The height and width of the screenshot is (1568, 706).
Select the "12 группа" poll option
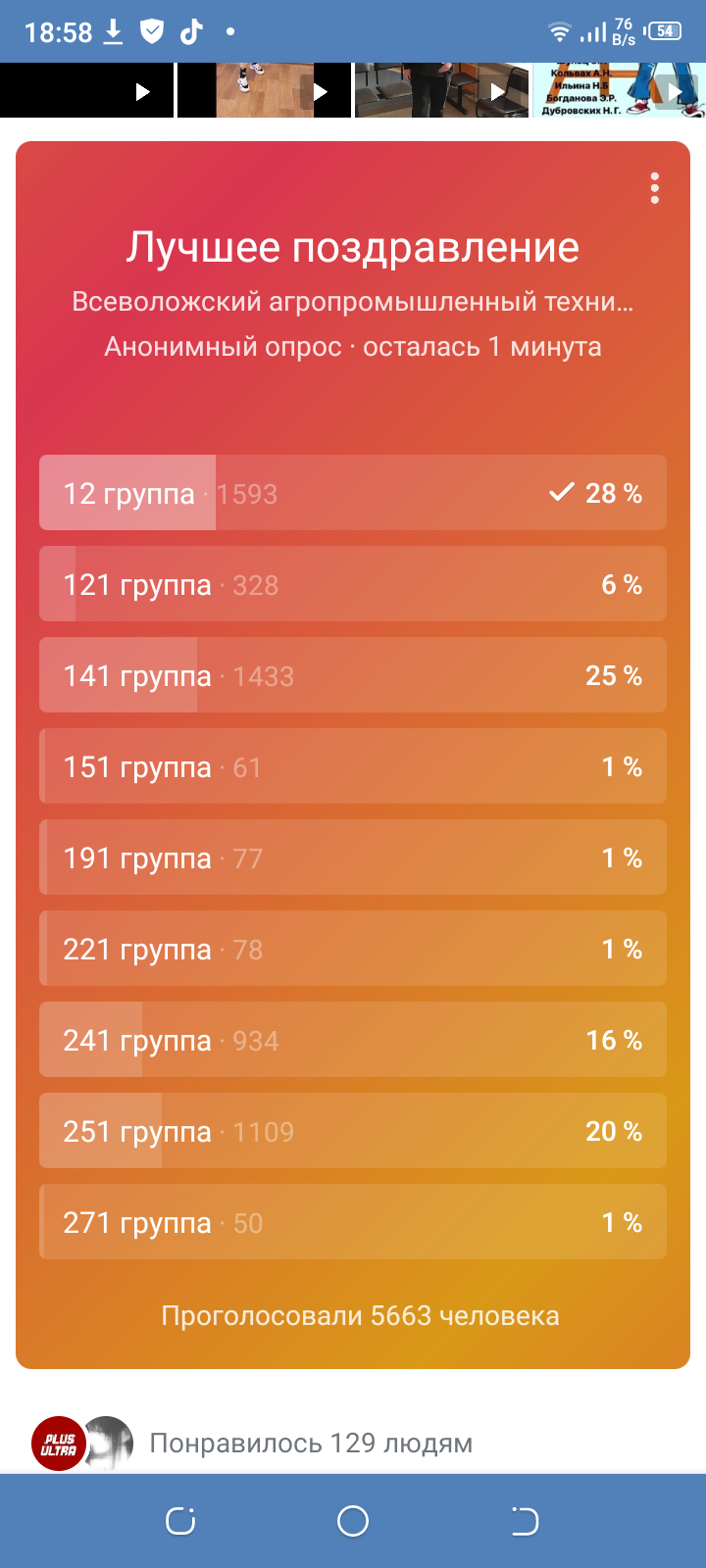coord(353,493)
